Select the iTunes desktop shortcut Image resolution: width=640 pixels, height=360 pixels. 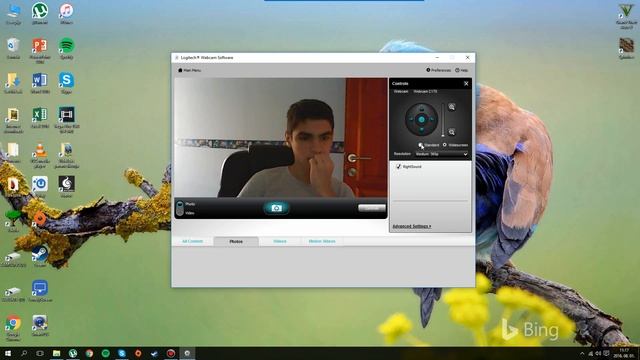66,13
